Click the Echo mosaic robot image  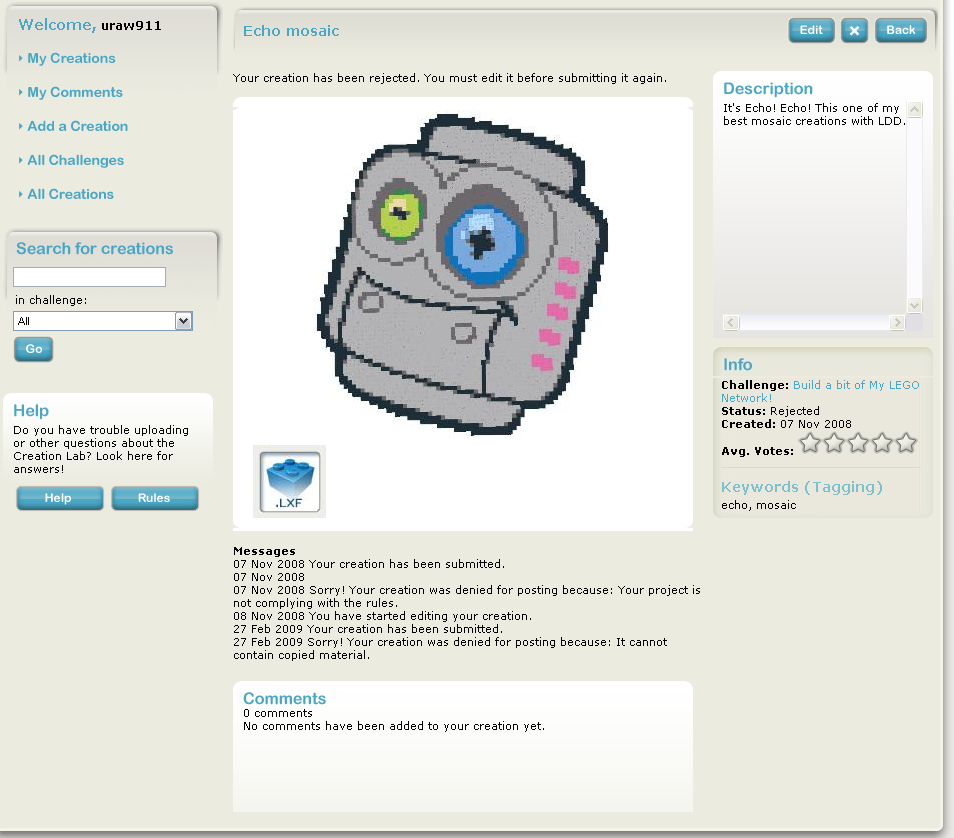pyautogui.click(x=462, y=274)
